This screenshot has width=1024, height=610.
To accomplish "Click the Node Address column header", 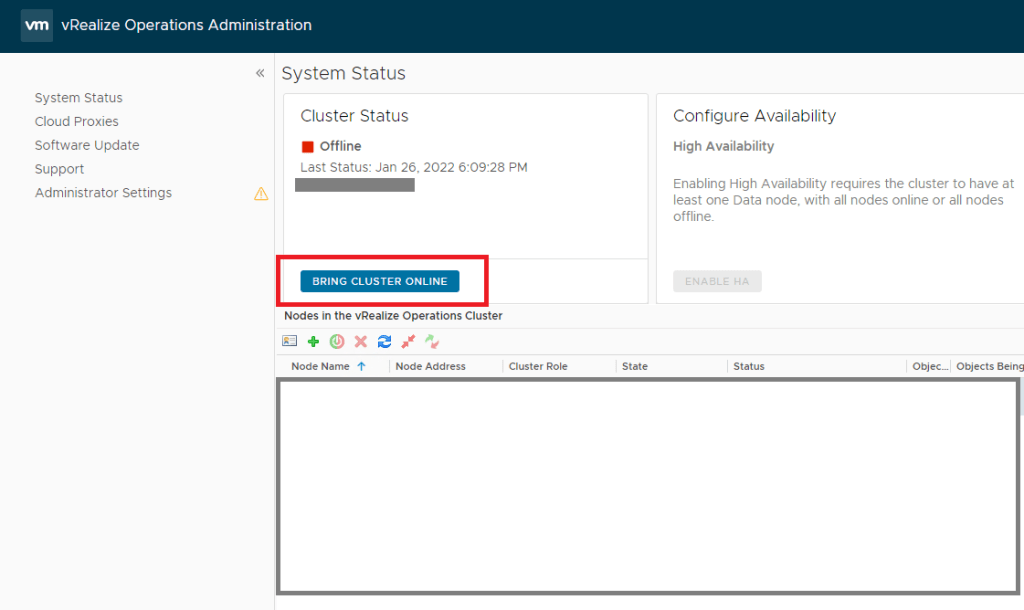I will click(431, 367).
